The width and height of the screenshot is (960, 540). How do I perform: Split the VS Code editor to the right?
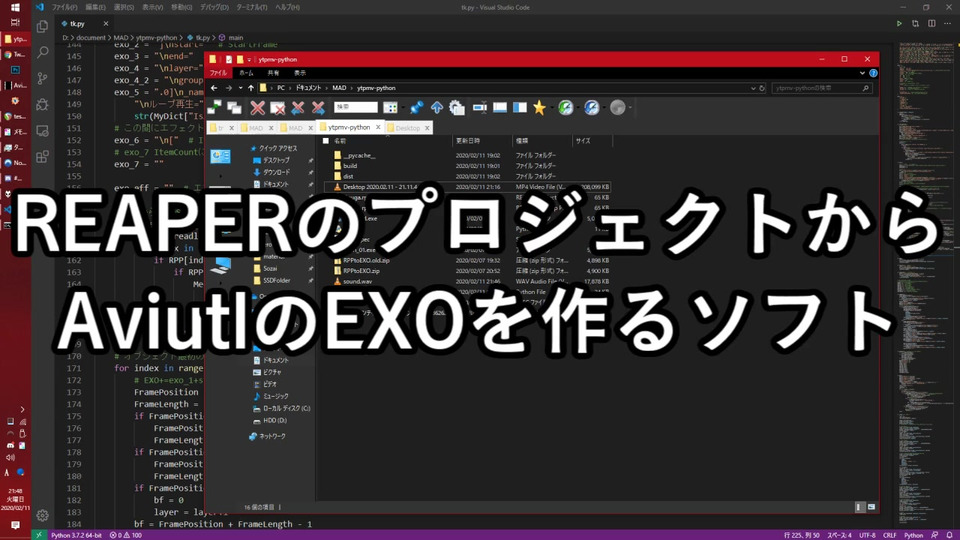932,23
